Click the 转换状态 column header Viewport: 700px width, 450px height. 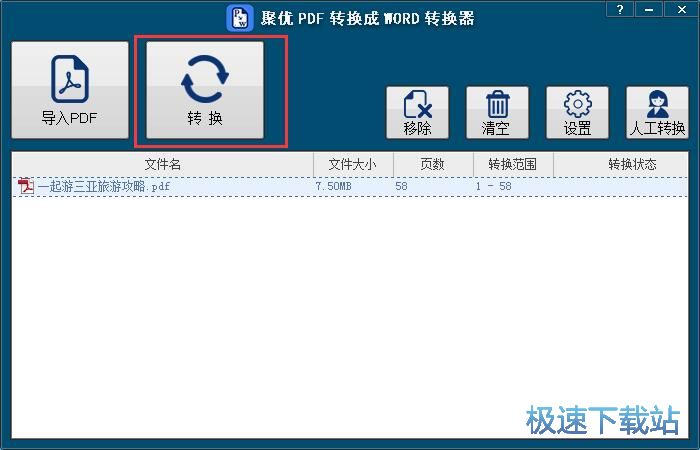click(621, 165)
